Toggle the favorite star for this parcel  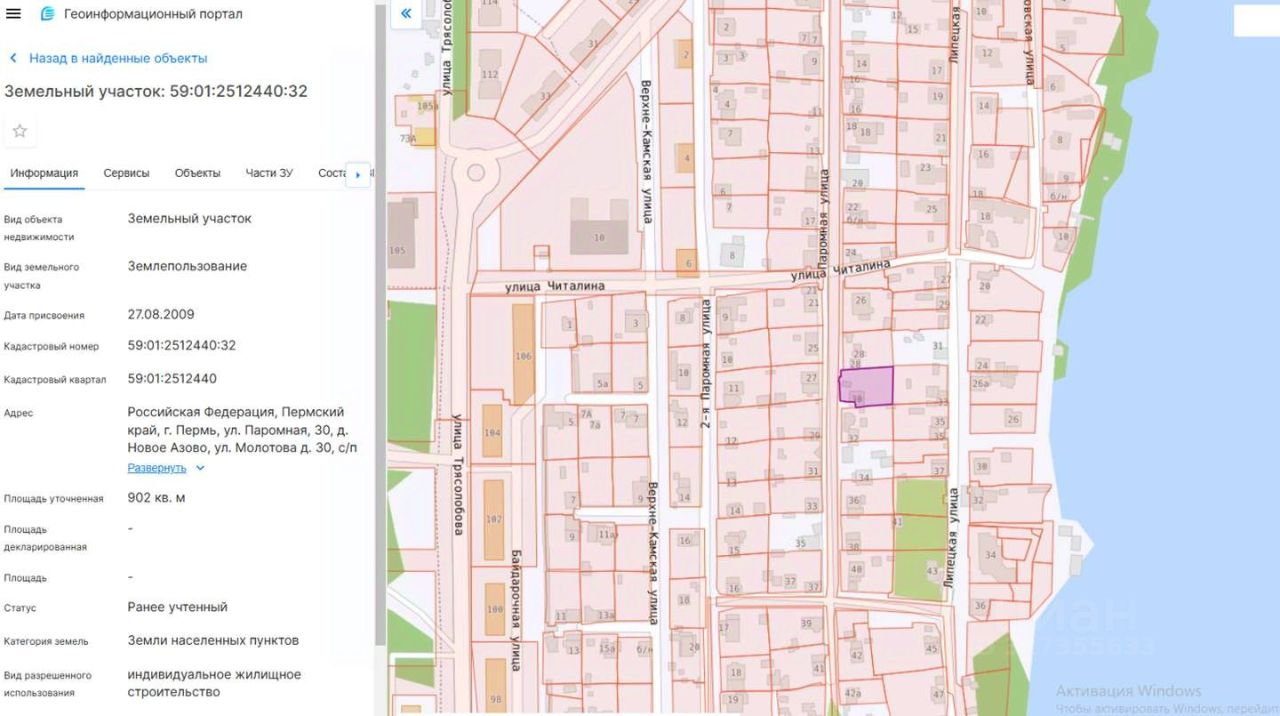coord(20,131)
